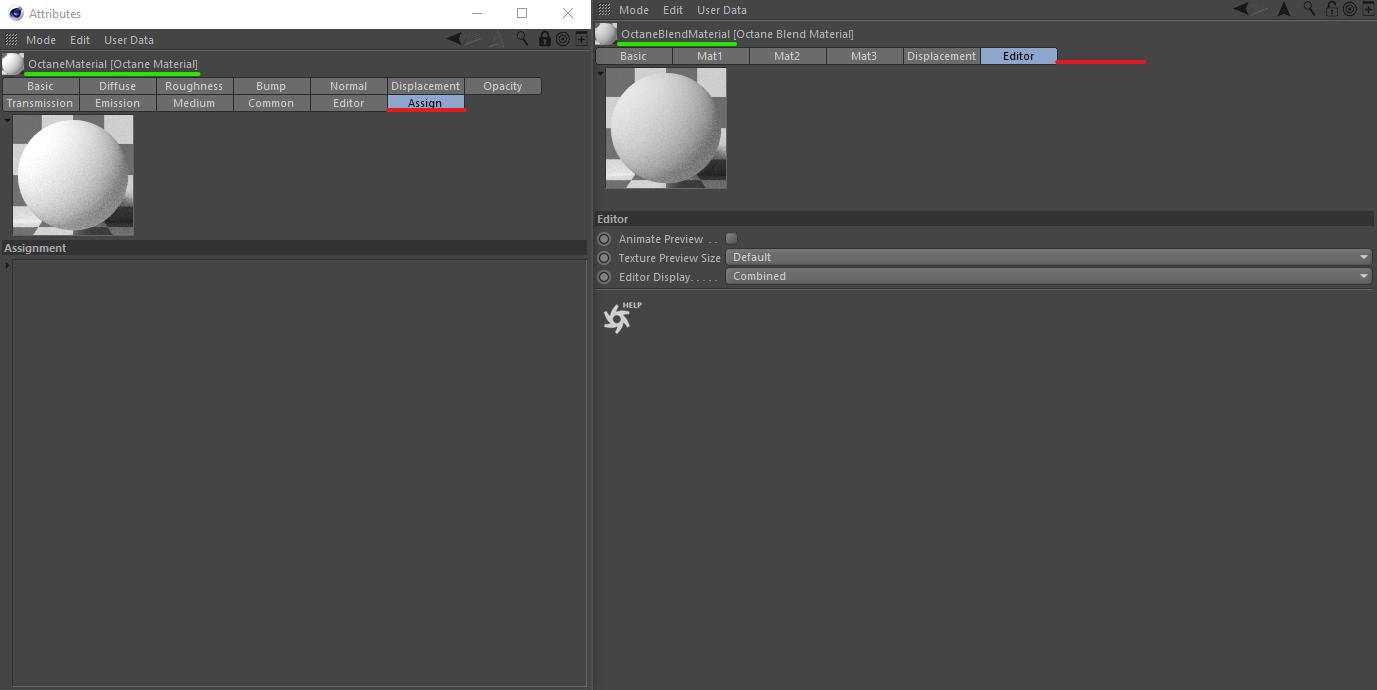Click the Assignment section header
Image resolution: width=1377 pixels, height=690 pixels.
(x=294, y=248)
